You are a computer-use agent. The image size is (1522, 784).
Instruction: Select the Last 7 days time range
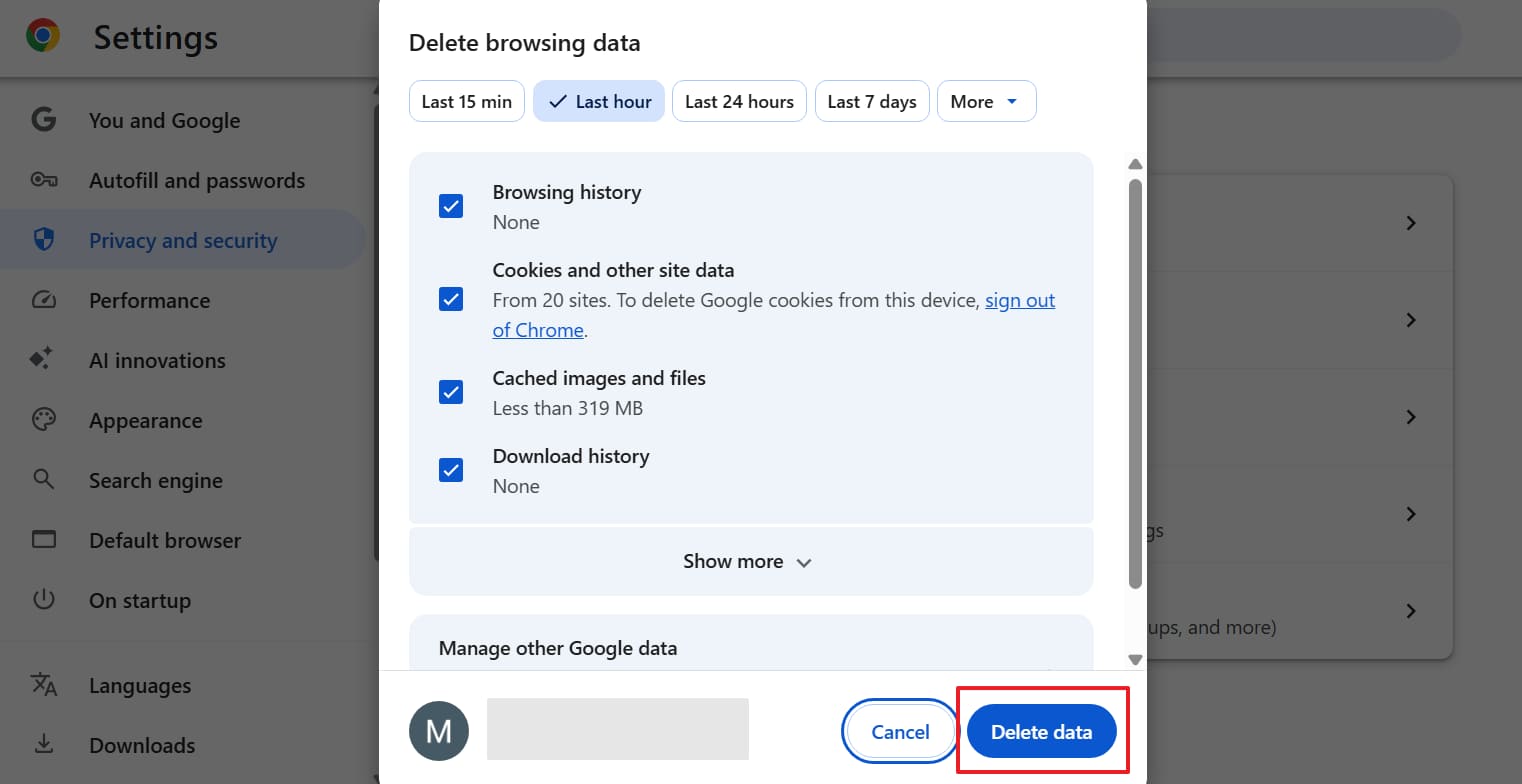click(x=872, y=101)
